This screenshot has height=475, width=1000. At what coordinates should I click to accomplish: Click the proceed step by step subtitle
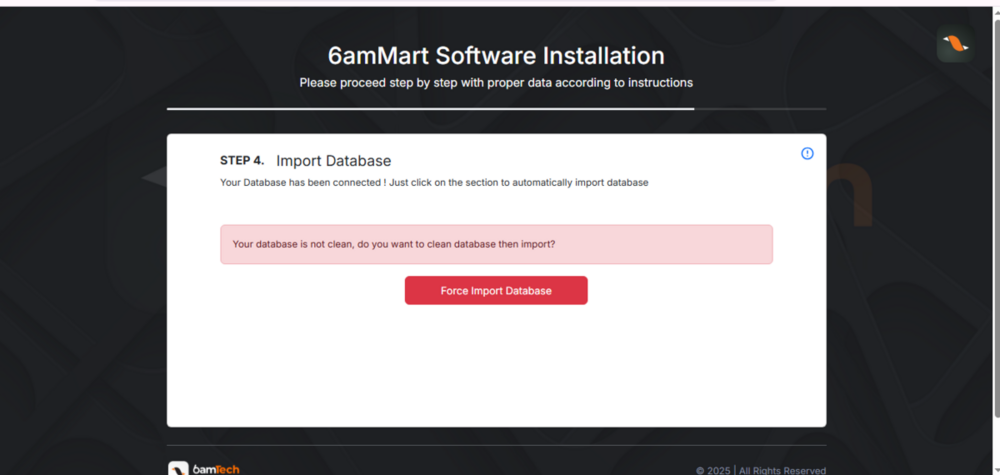(496, 82)
